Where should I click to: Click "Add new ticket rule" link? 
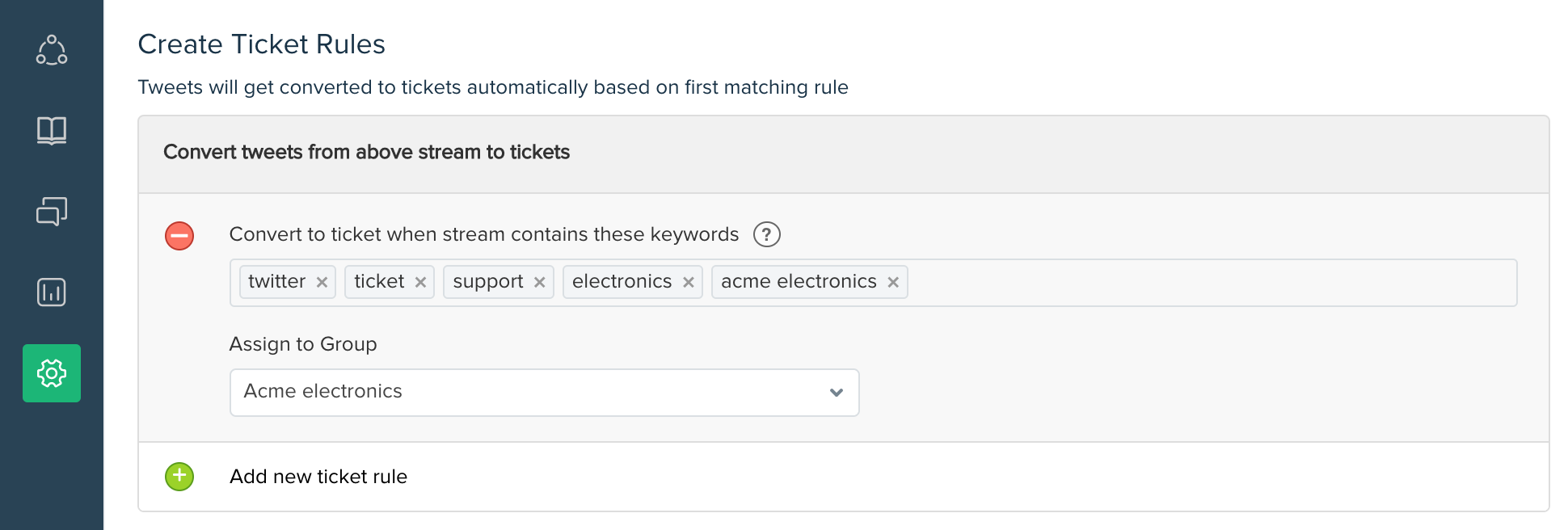pos(318,477)
